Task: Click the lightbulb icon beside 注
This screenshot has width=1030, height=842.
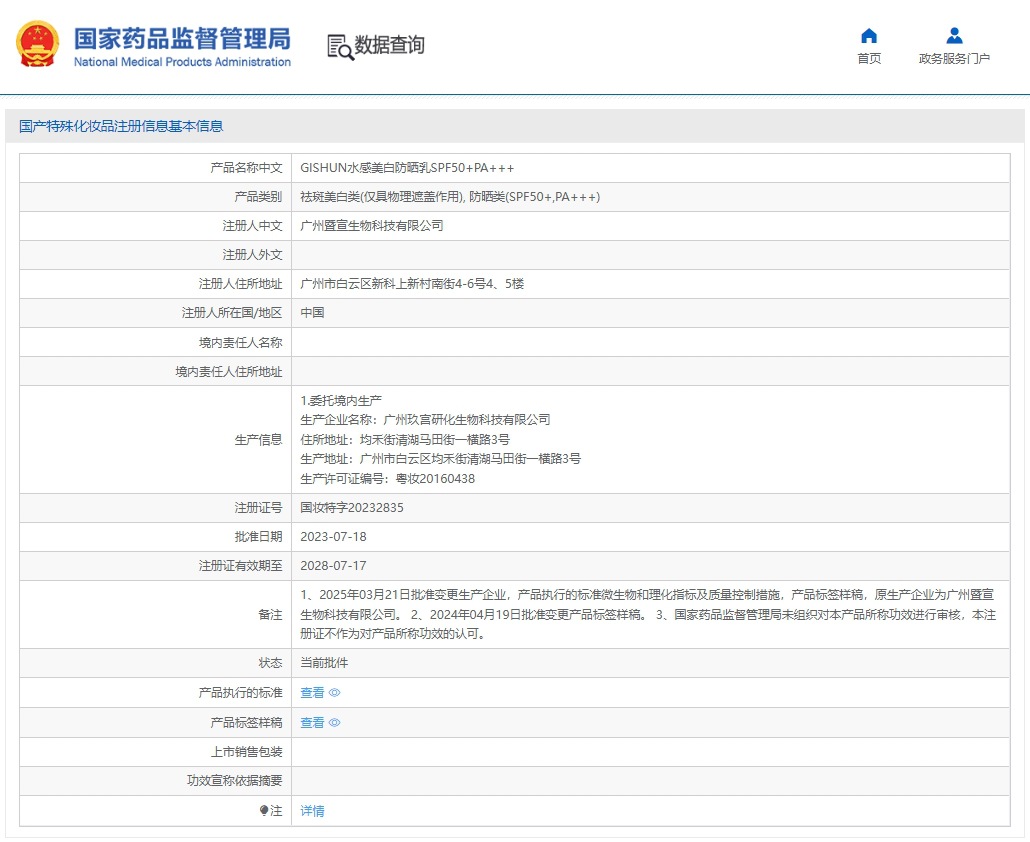Action: 264,811
